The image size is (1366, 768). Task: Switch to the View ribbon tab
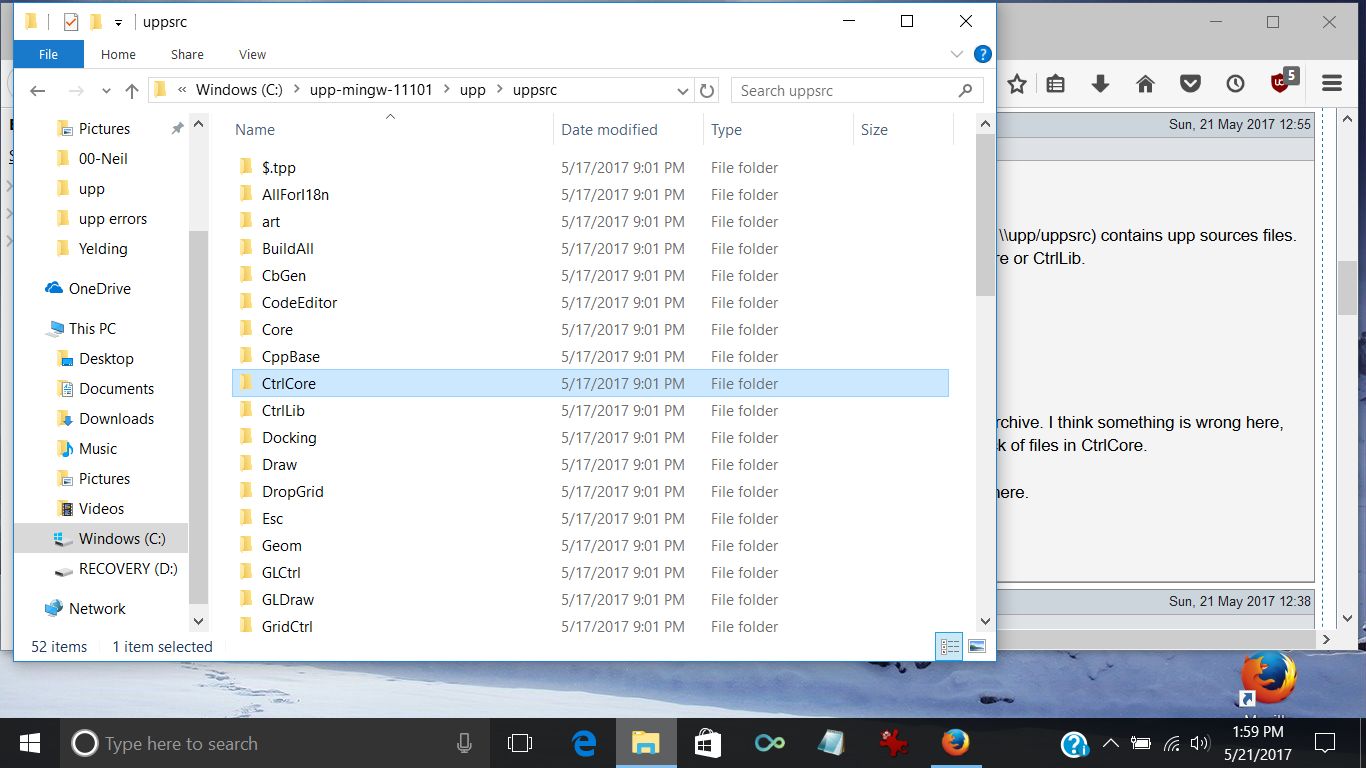(252, 55)
